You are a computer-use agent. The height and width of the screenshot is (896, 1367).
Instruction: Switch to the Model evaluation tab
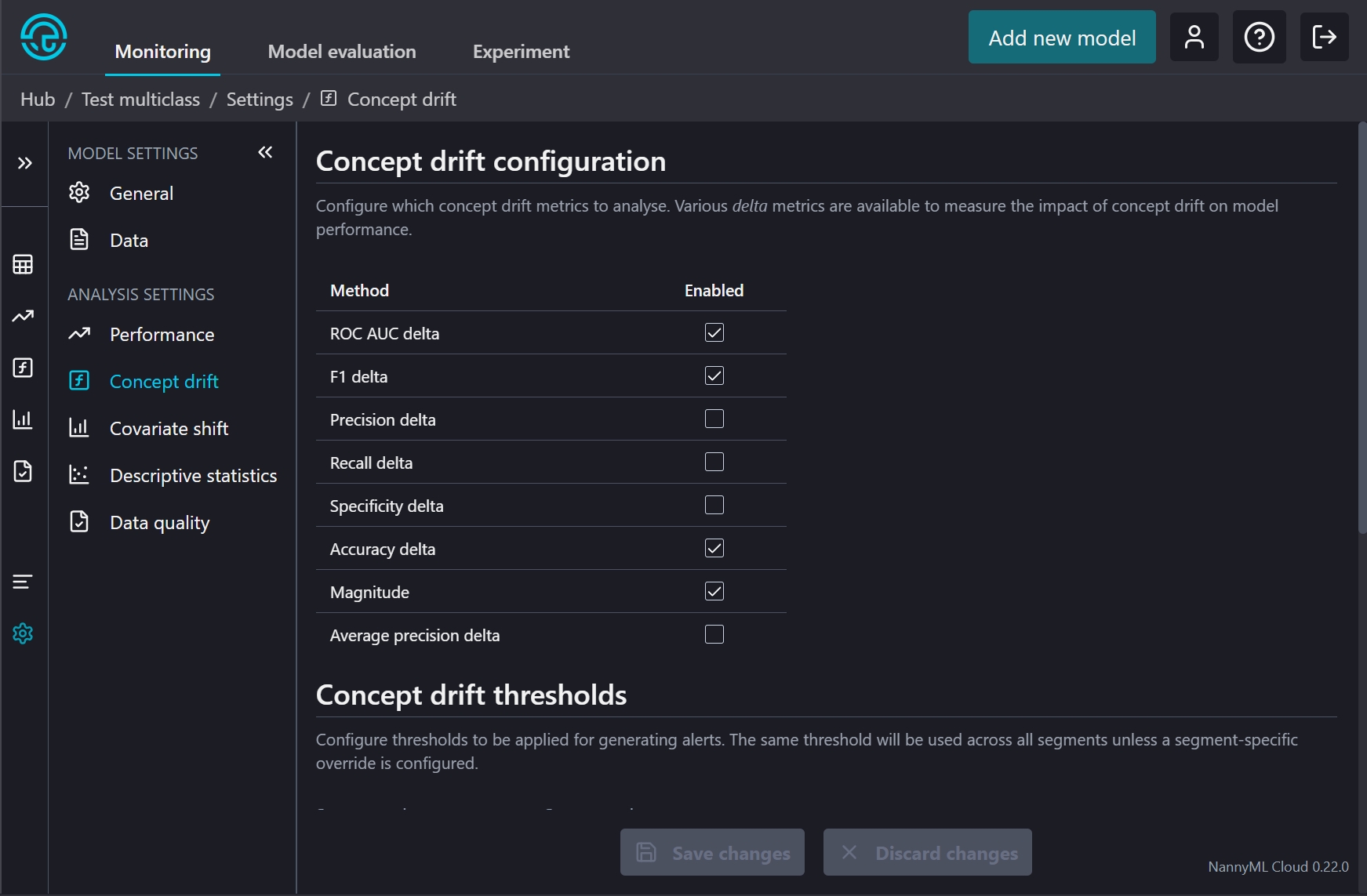coord(342,52)
